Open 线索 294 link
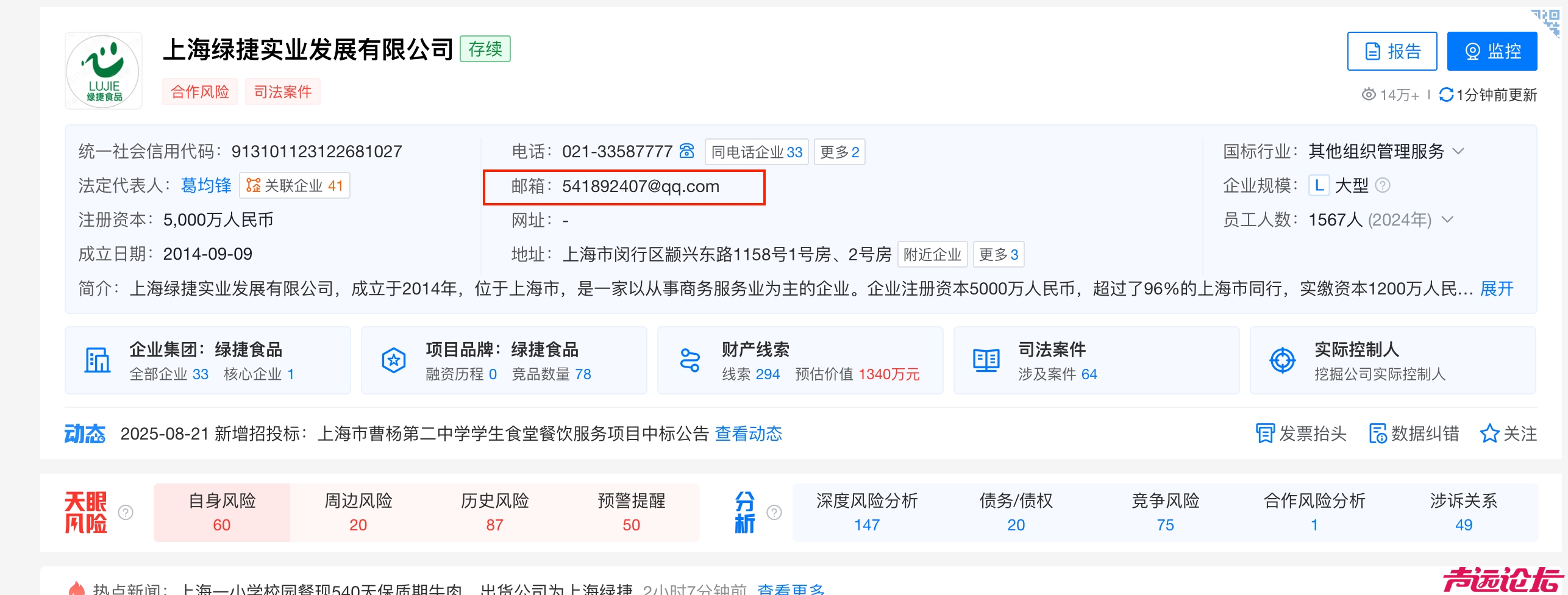Viewport: 1568px width, 595px height. [751, 374]
